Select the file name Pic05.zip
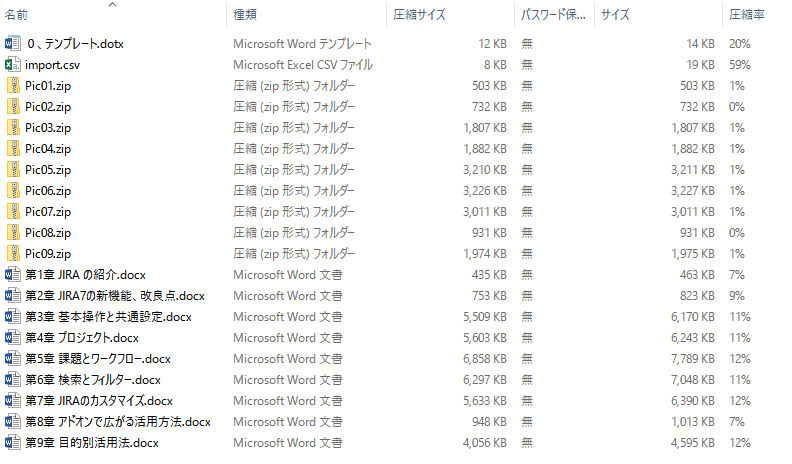 tap(48, 170)
